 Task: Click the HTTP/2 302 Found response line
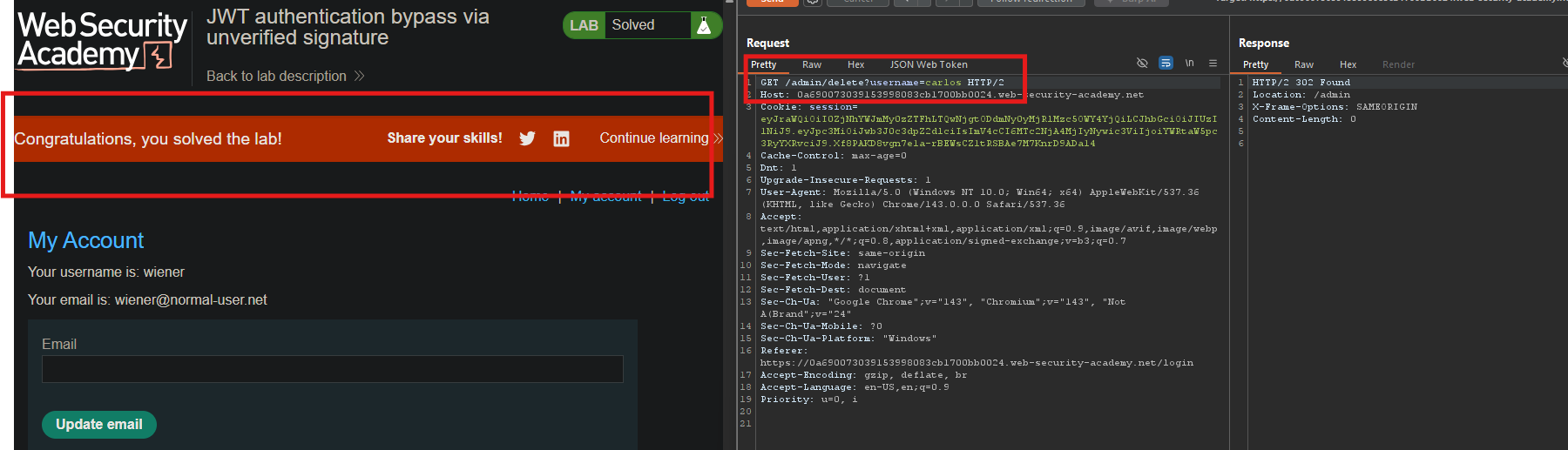(1301, 83)
